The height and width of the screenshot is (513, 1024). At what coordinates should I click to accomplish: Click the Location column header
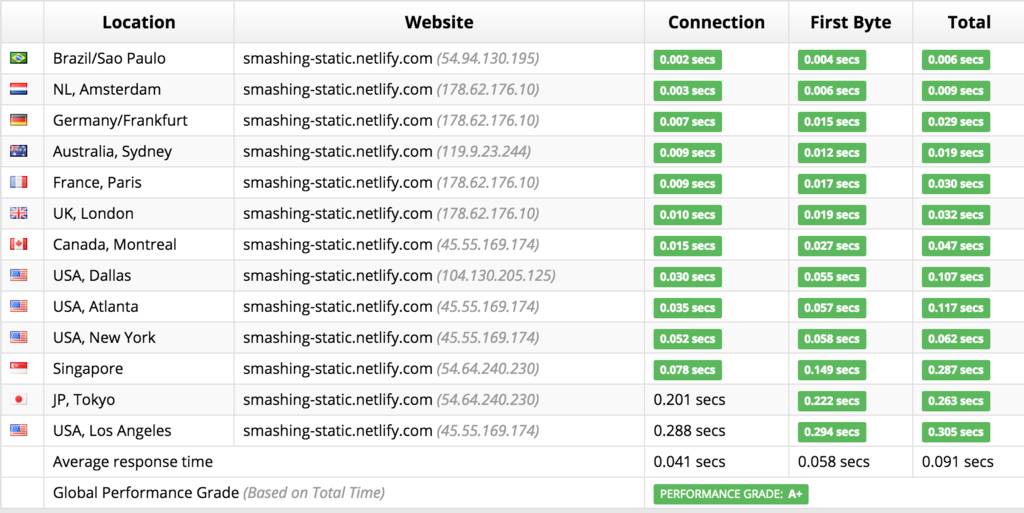point(138,22)
